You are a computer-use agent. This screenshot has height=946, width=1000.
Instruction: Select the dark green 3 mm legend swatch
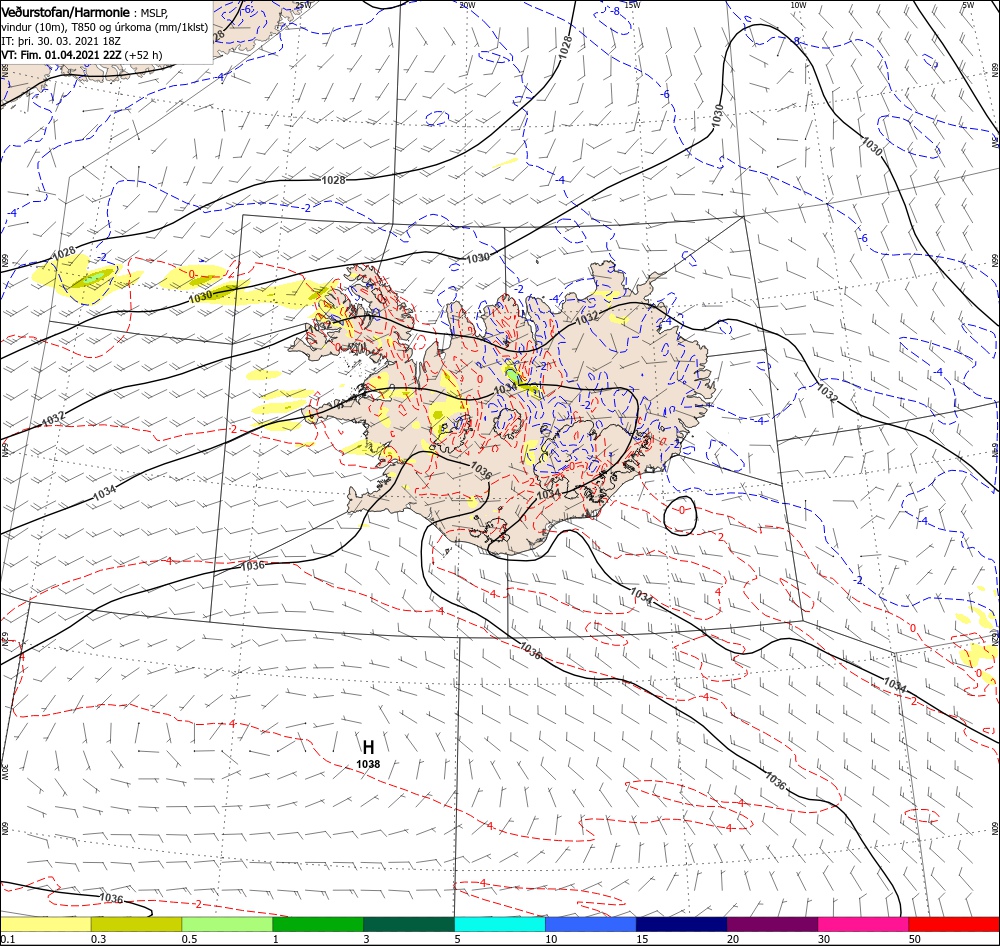point(409,924)
